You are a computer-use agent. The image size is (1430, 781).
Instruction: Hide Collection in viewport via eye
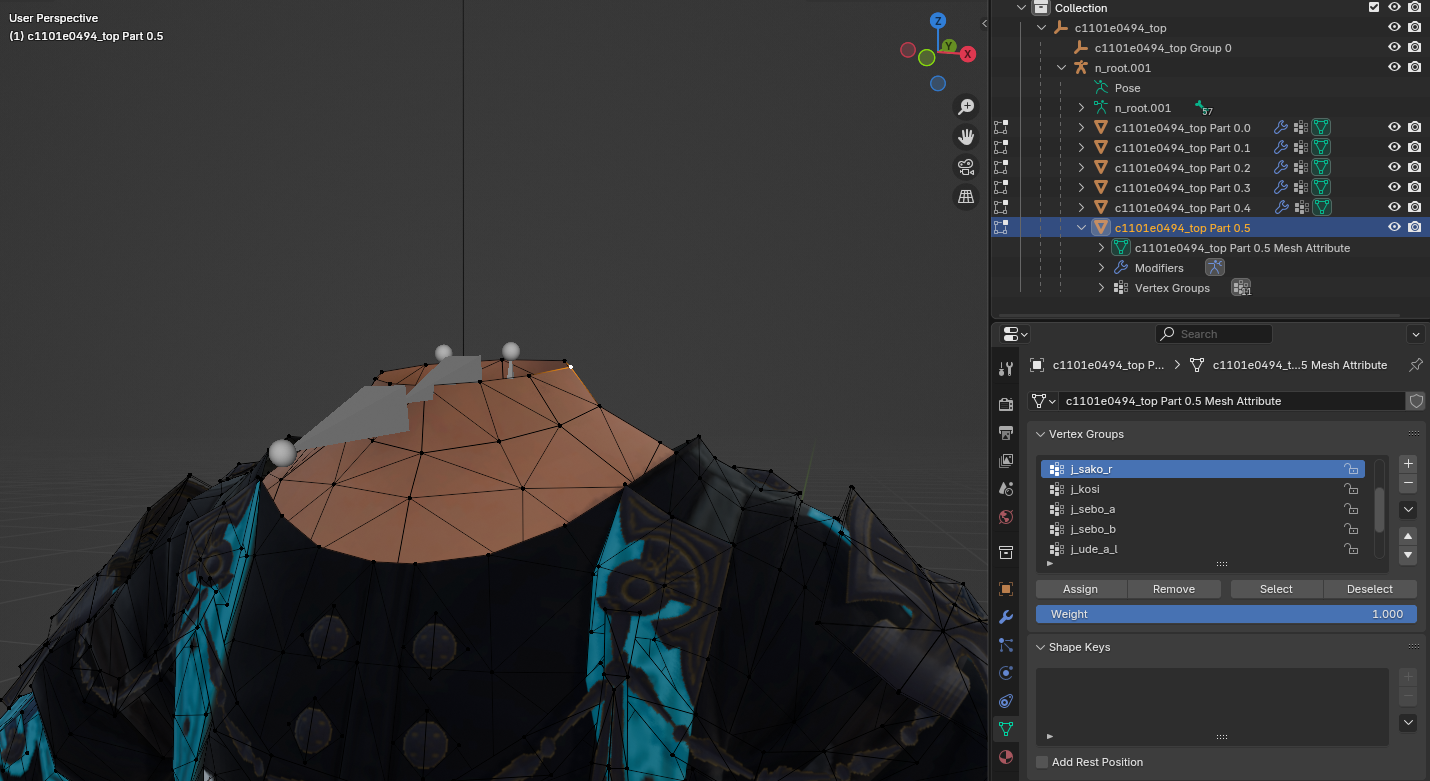click(1394, 7)
